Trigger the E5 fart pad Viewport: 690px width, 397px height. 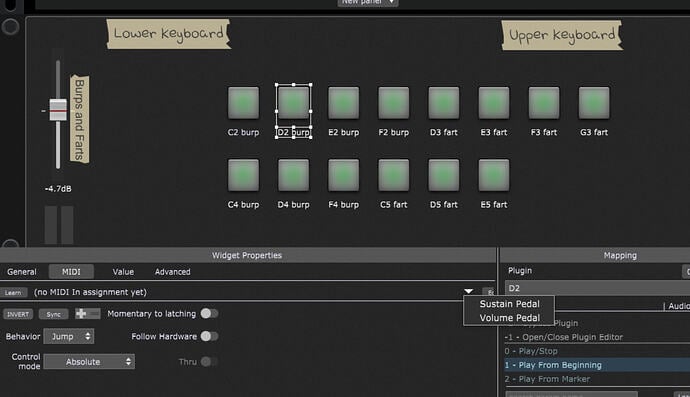click(x=494, y=175)
